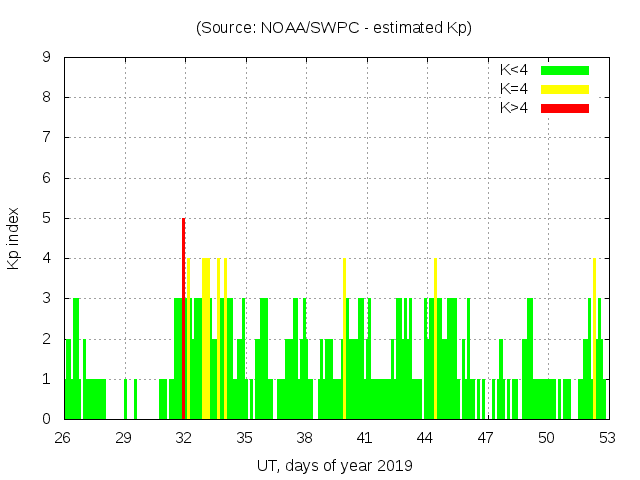Select the yellow bar between days 44 and 47
Screen dimensions: 640x480
tap(435, 340)
